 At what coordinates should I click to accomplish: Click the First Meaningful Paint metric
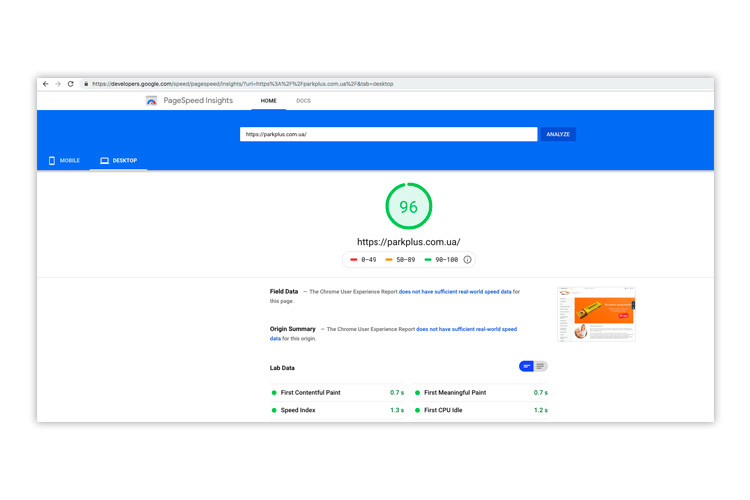(481, 392)
